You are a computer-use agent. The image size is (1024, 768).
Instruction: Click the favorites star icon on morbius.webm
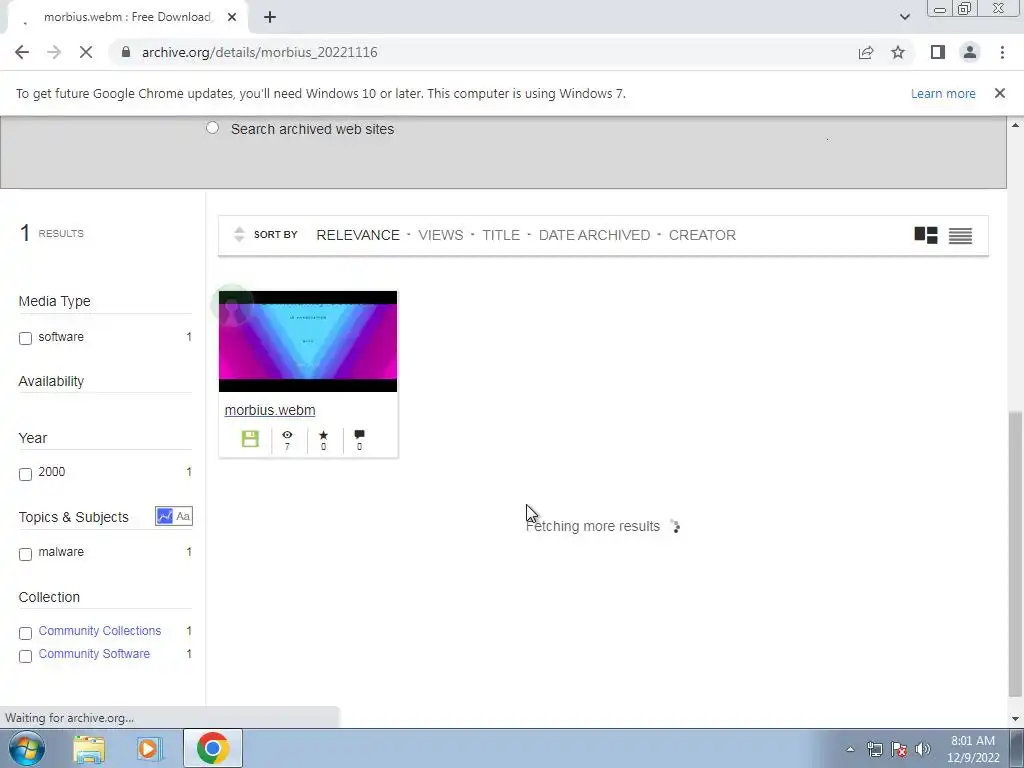click(323, 435)
